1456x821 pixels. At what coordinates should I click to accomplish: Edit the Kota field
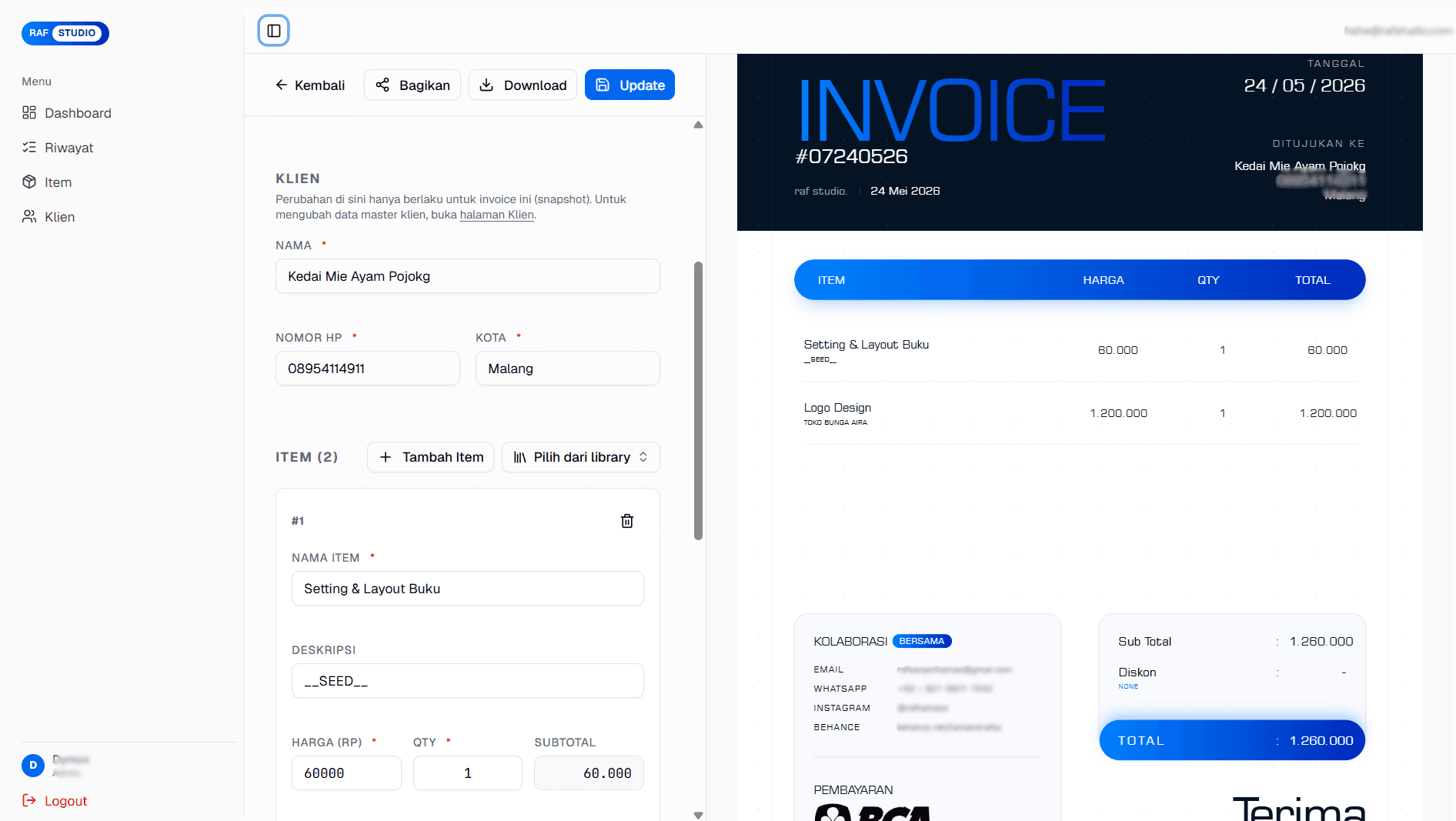tap(568, 369)
